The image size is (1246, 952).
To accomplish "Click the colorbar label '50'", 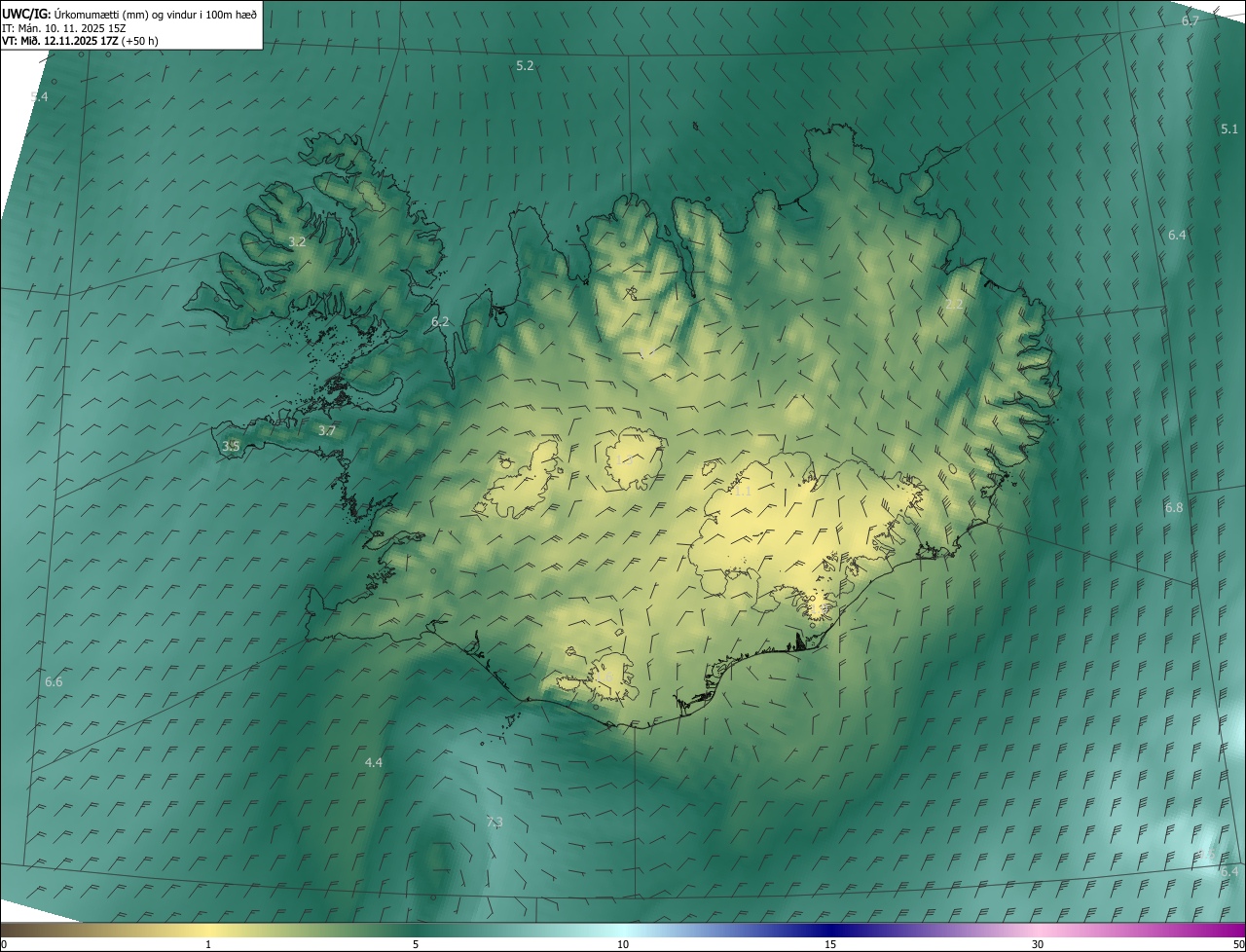I will point(1238,944).
